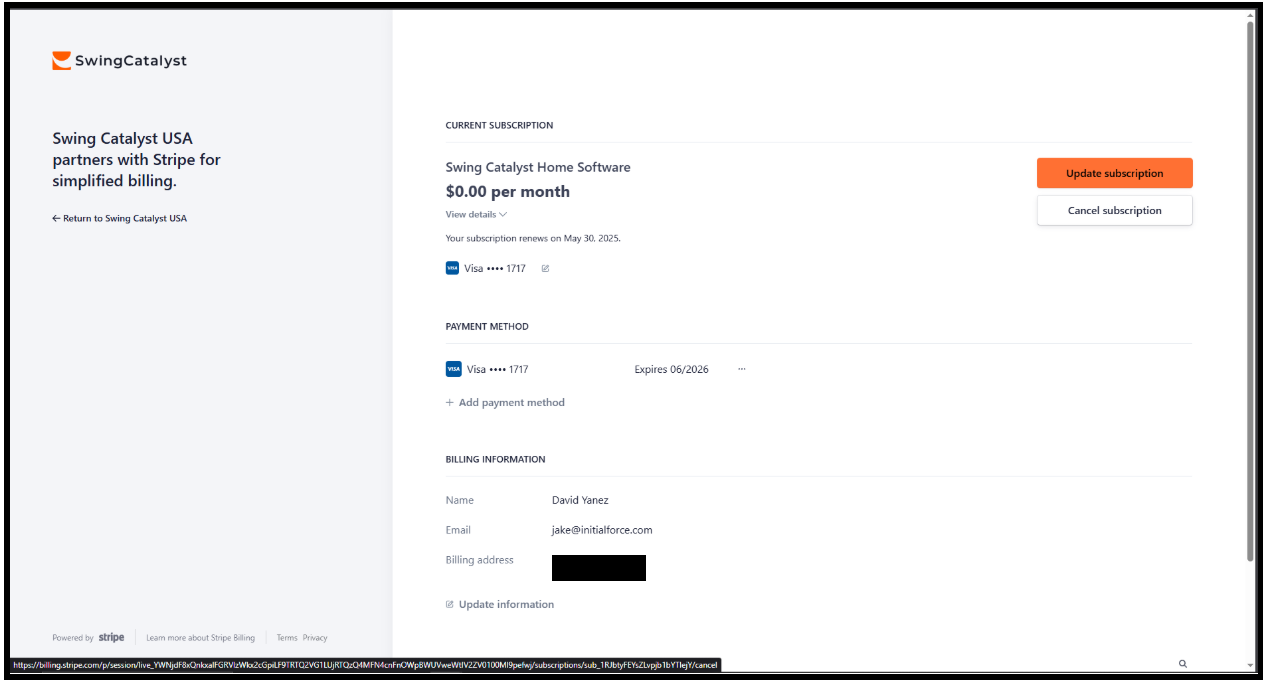
Task: Open the Terms link
Action: tap(287, 637)
